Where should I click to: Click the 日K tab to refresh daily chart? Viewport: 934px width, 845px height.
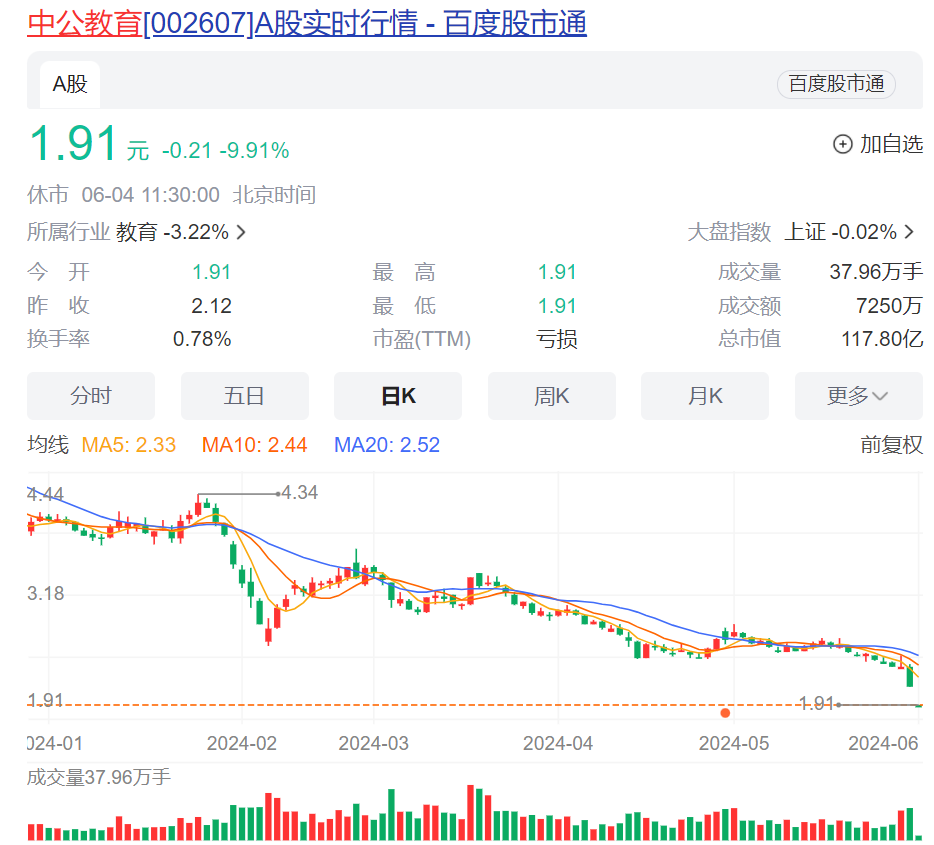pos(398,396)
